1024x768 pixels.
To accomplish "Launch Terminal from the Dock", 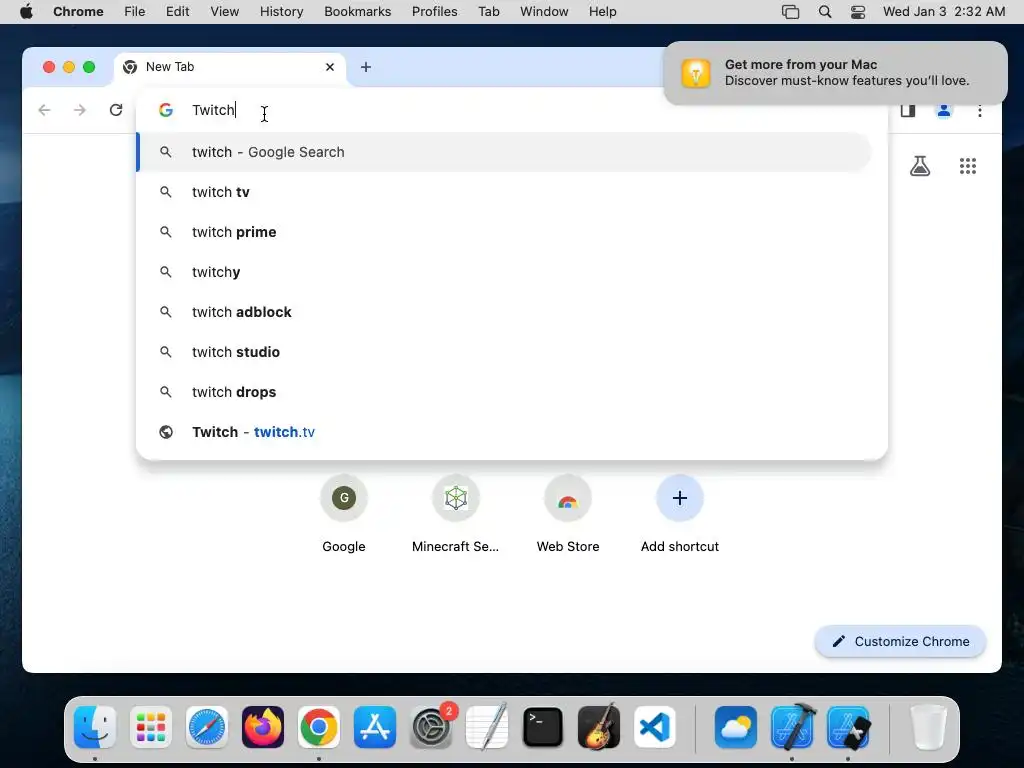I will (543, 727).
